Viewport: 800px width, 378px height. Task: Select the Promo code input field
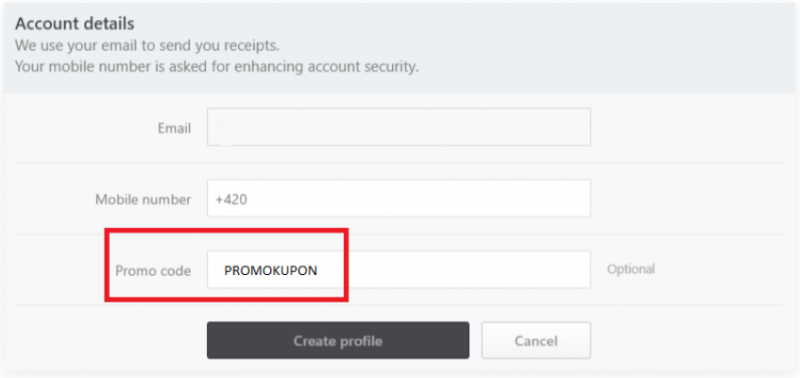coord(398,269)
